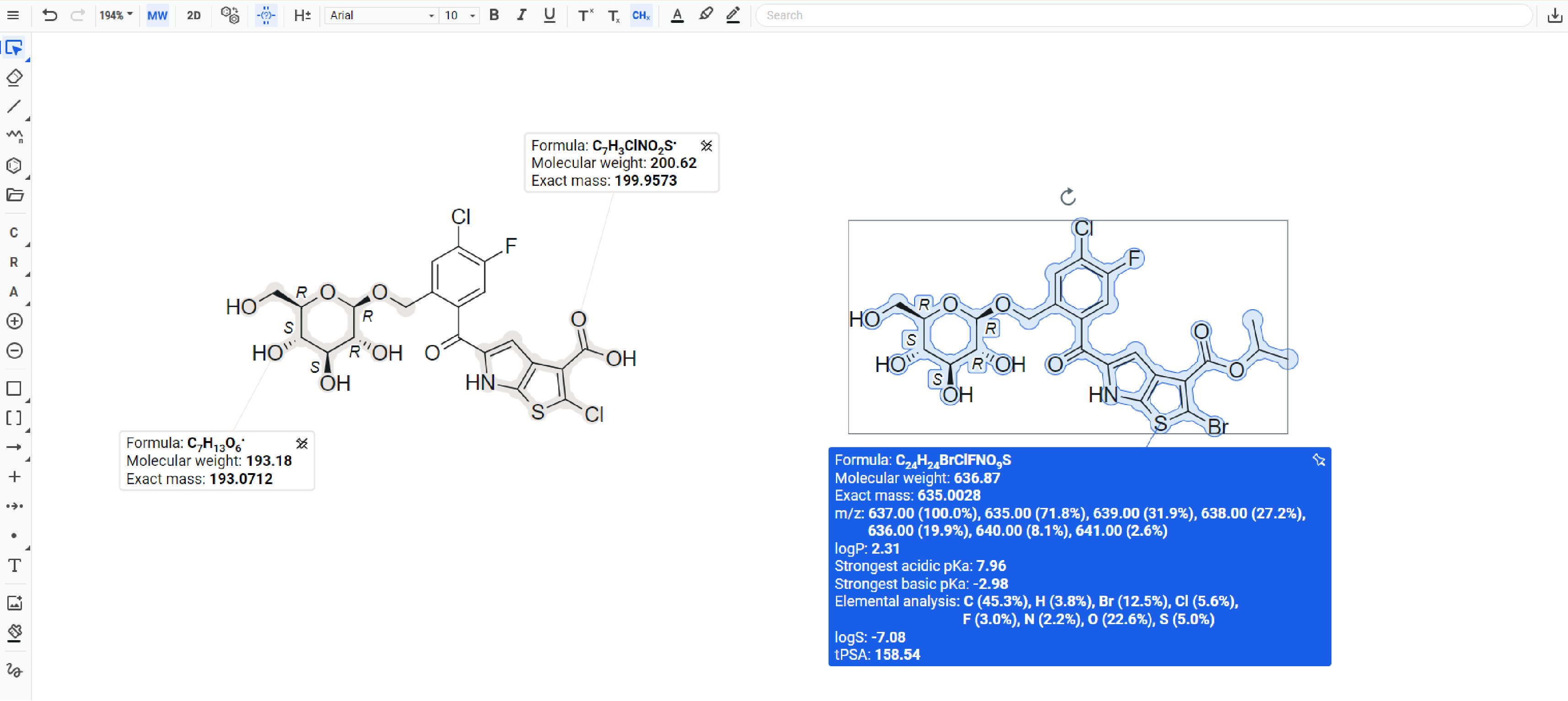Toggle the CHx chemical formatting button
1568x701 pixels.
(641, 15)
